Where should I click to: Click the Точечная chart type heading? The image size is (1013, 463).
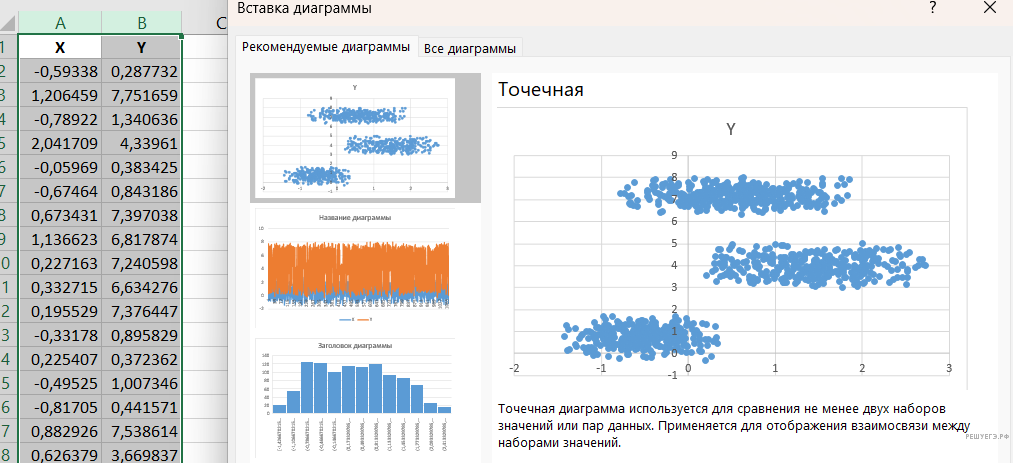pyautogui.click(x=540, y=90)
